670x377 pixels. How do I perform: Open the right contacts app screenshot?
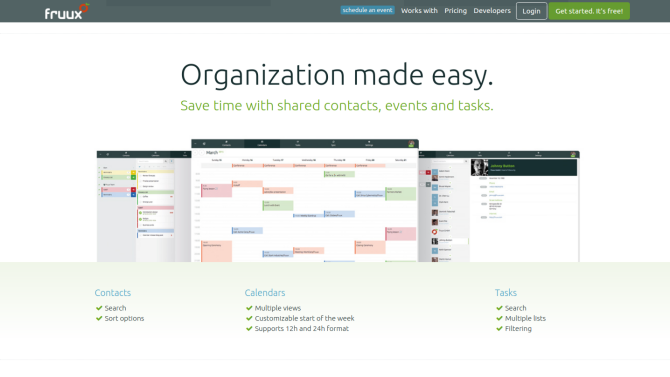(499, 206)
